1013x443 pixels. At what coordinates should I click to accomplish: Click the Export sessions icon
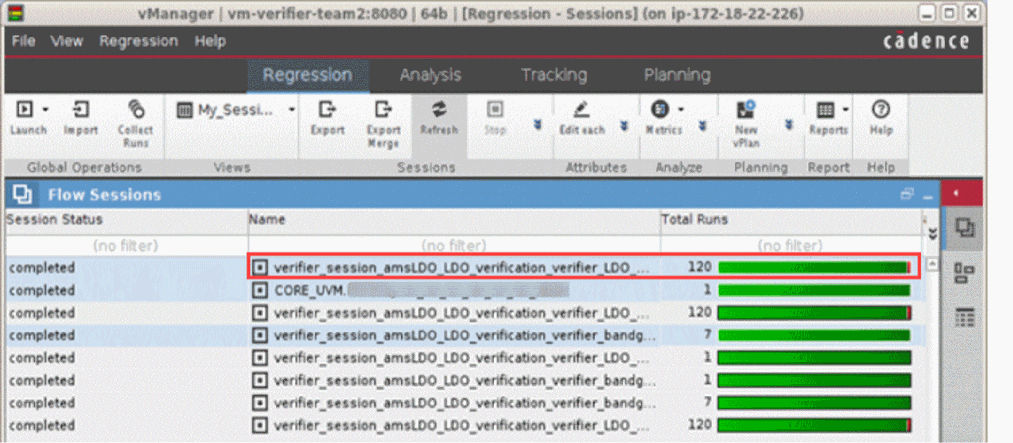click(x=328, y=109)
